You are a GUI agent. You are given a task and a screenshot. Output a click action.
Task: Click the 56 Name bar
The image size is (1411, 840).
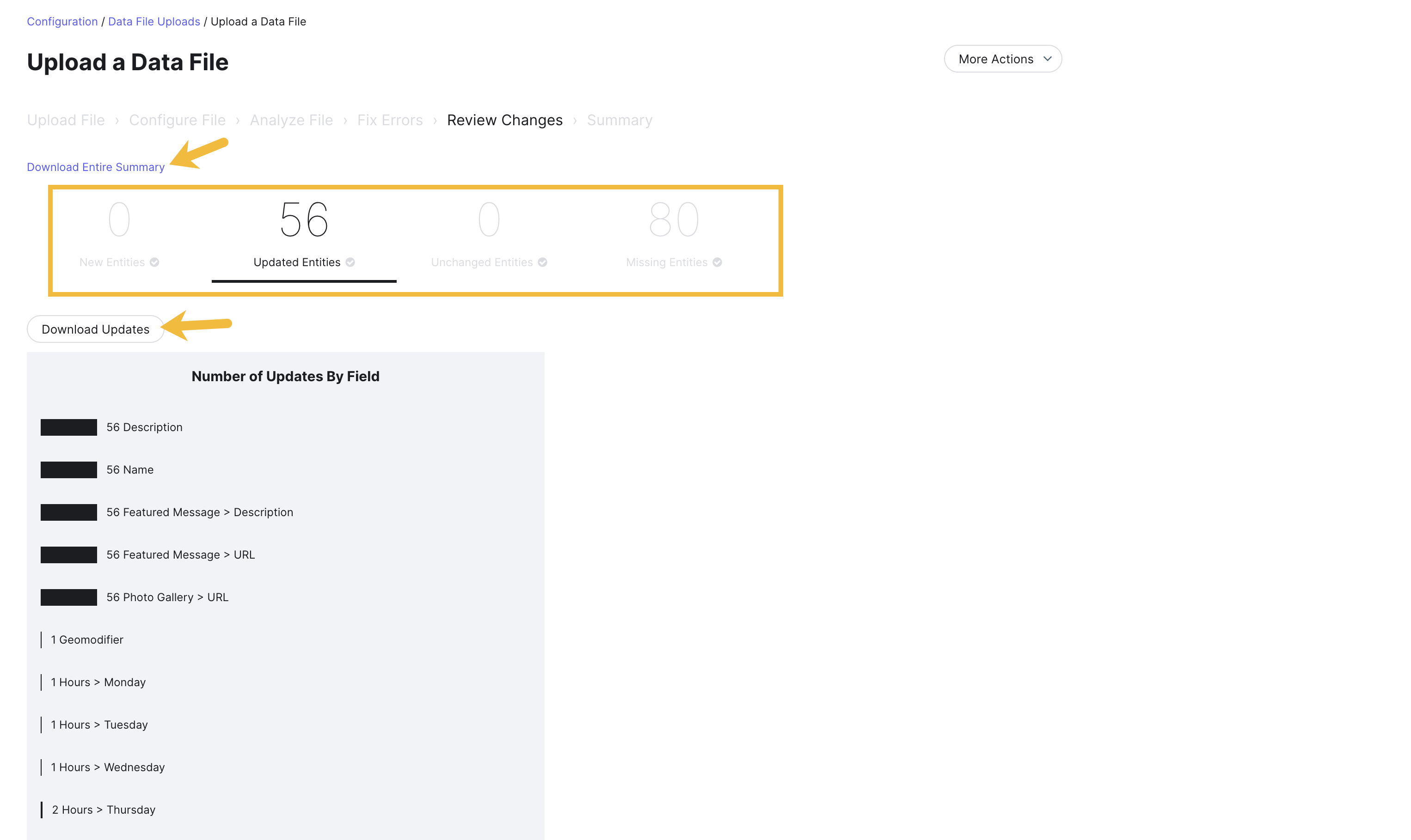(x=69, y=470)
